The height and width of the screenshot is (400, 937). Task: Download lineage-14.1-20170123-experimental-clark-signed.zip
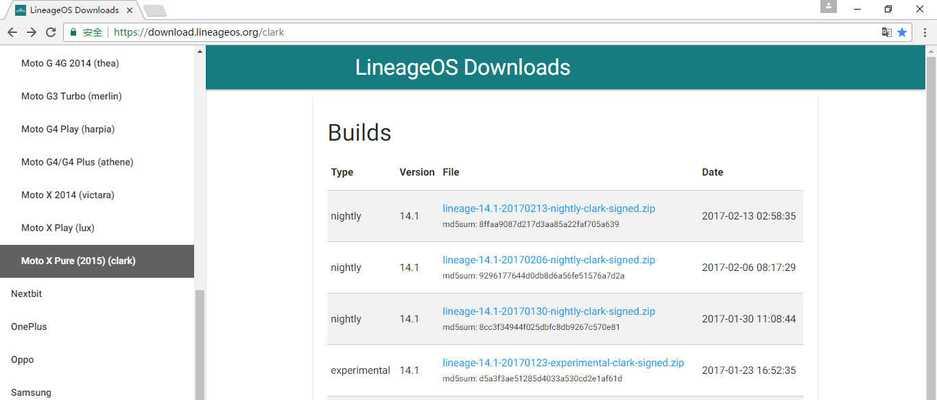coord(563,362)
